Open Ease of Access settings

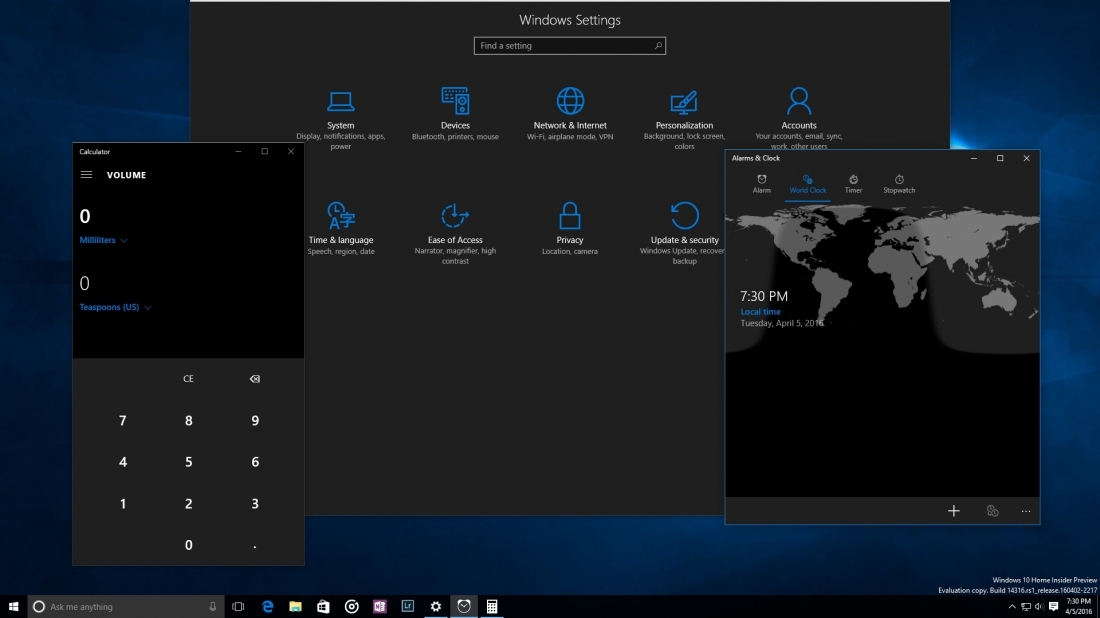click(455, 234)
